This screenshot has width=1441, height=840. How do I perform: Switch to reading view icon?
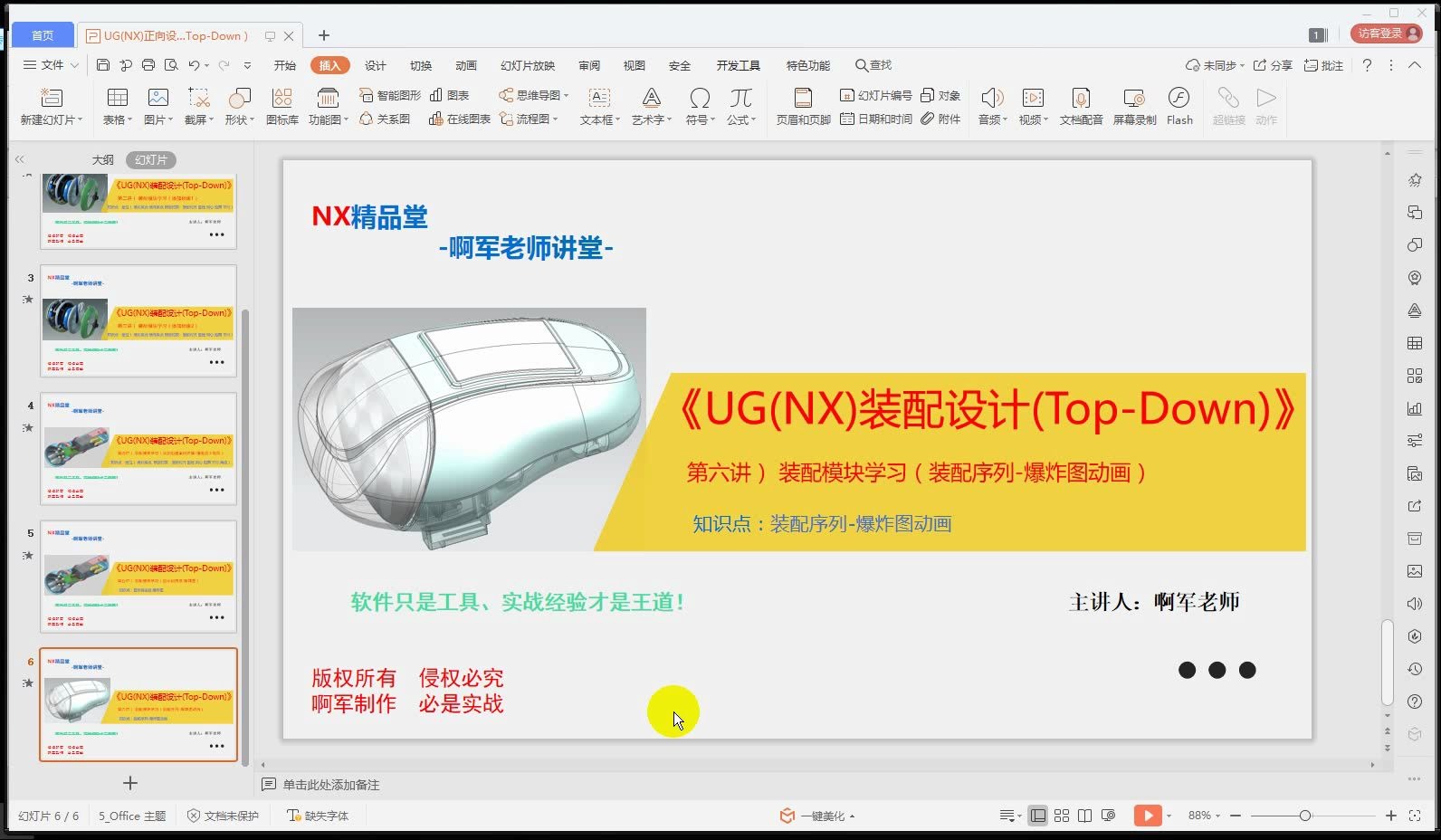[1084, 816]
